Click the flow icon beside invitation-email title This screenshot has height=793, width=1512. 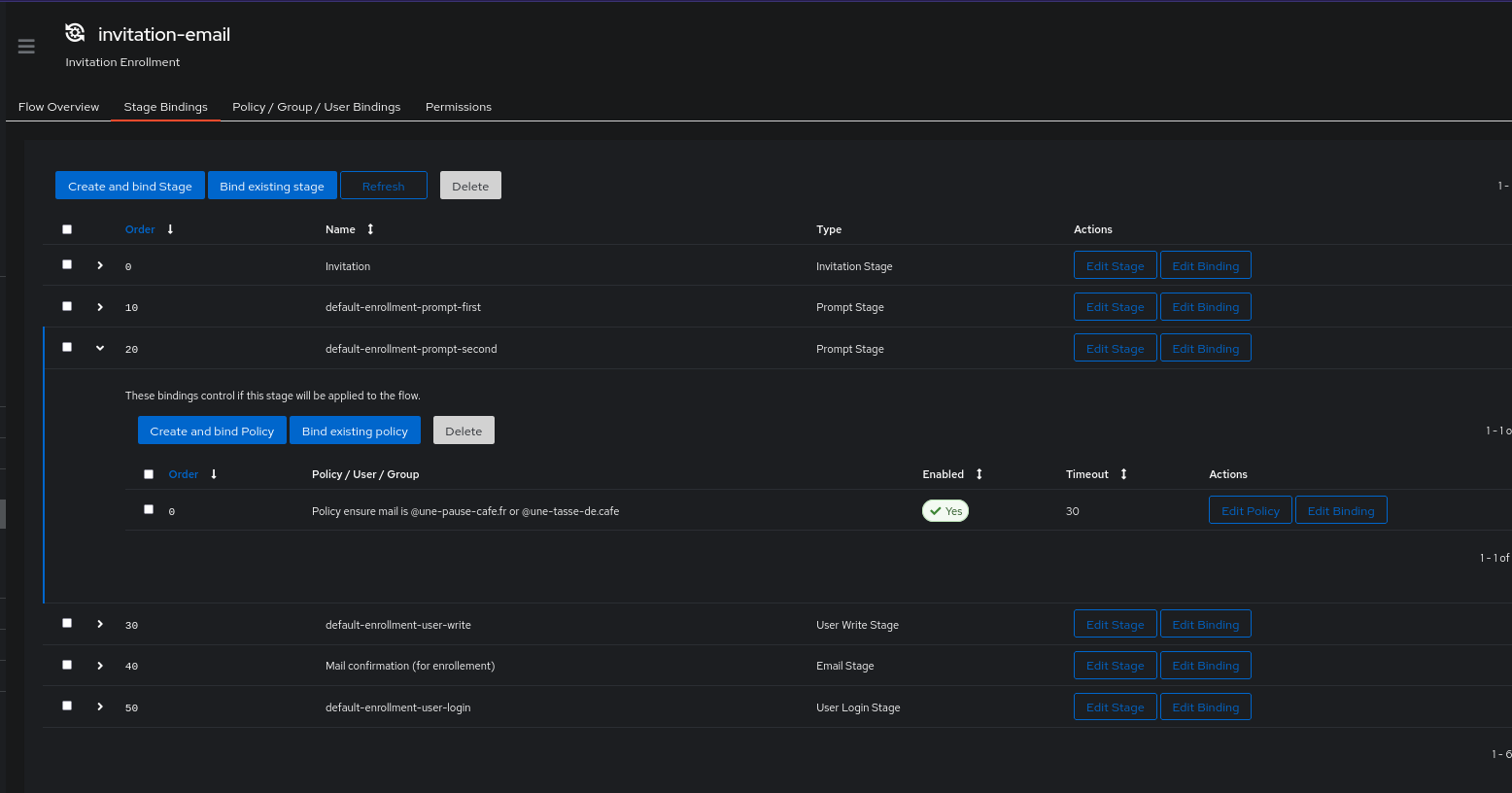click(x=75, y=33)
